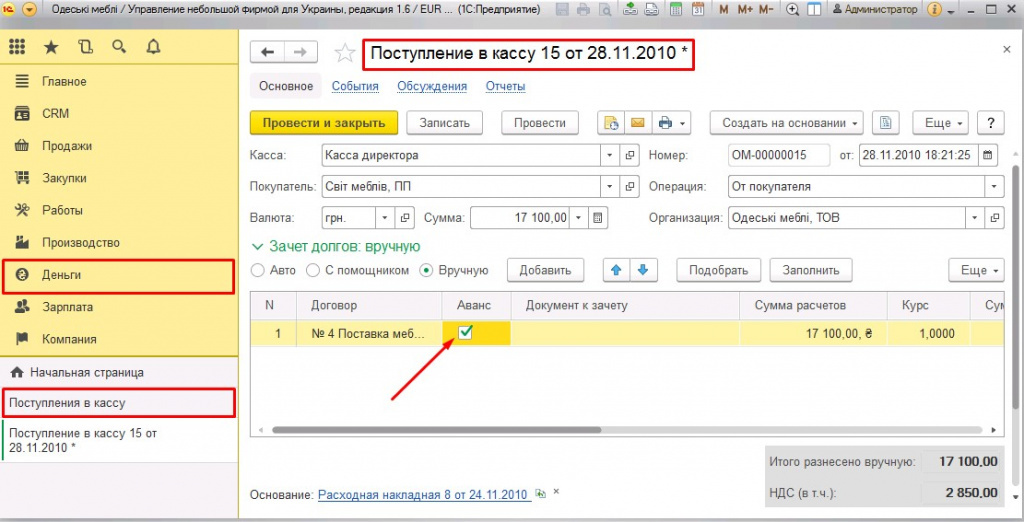Screen dimensions: 1024x522
Task: Switch to the События tab
Action: tap(355, 86)
